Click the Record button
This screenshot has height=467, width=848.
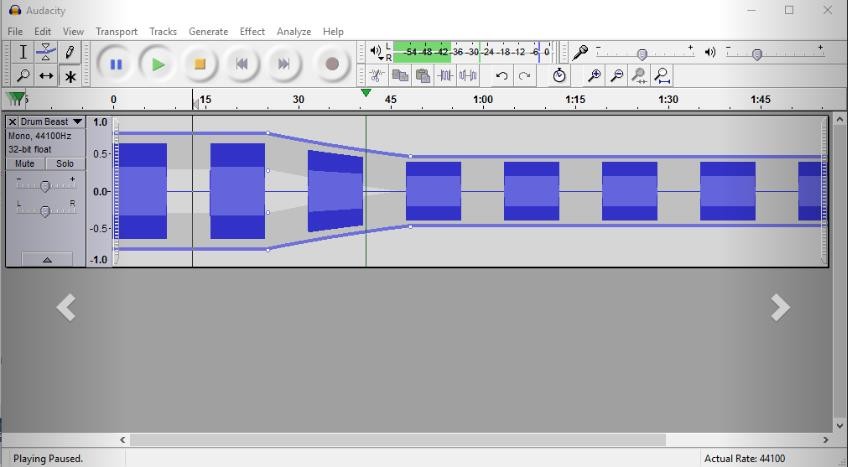(332, 64)
